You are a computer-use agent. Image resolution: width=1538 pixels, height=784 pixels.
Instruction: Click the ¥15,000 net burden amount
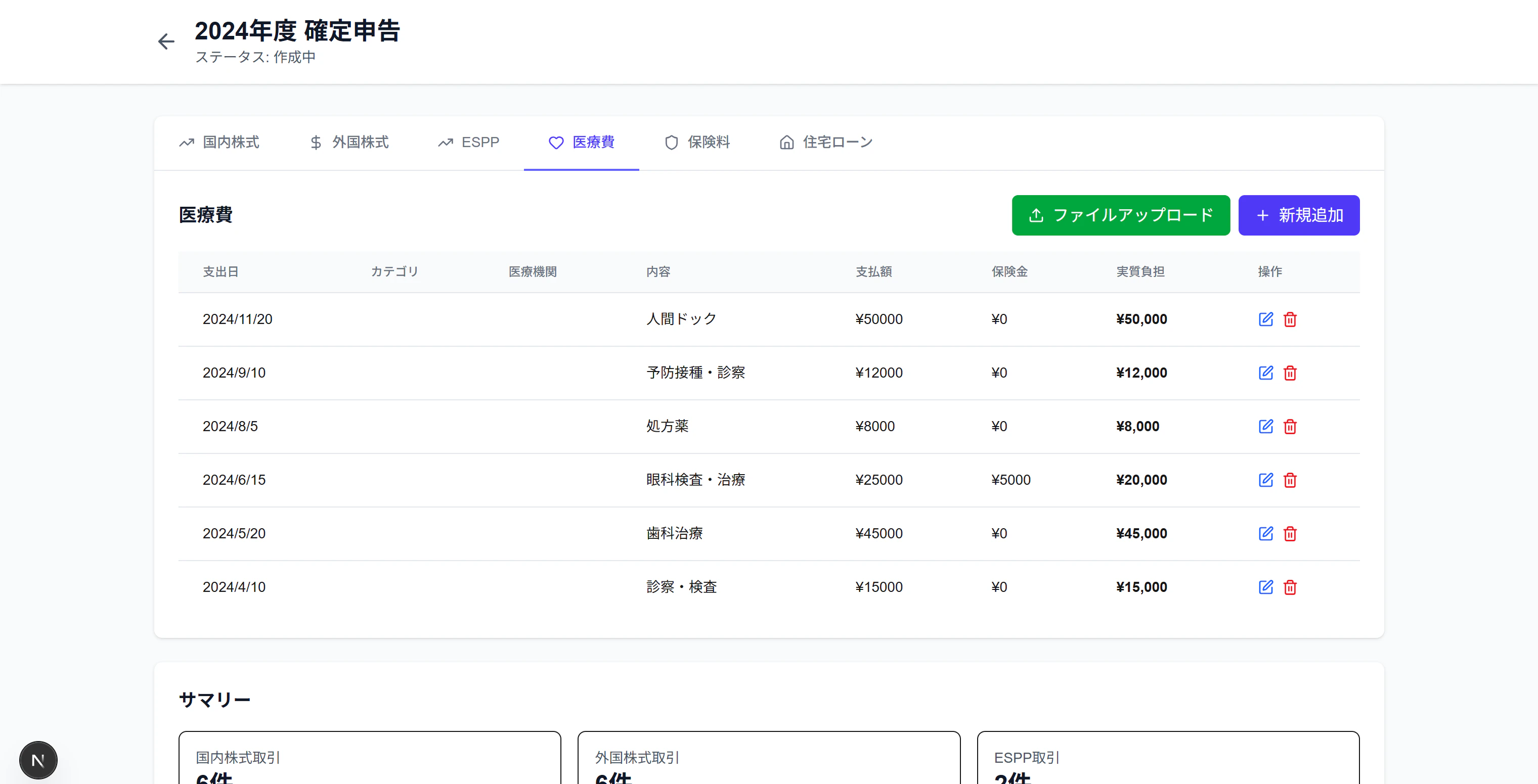tap(1141, 587)
